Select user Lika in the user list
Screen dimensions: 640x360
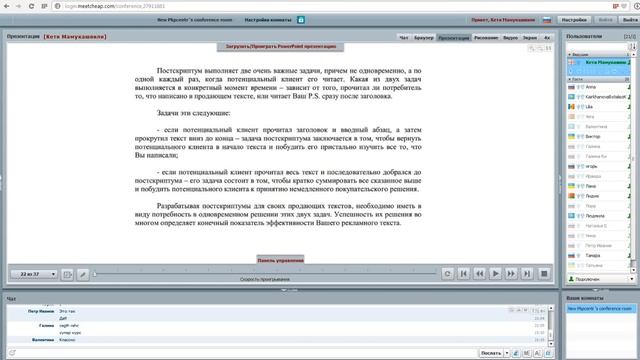pos(598,107)
